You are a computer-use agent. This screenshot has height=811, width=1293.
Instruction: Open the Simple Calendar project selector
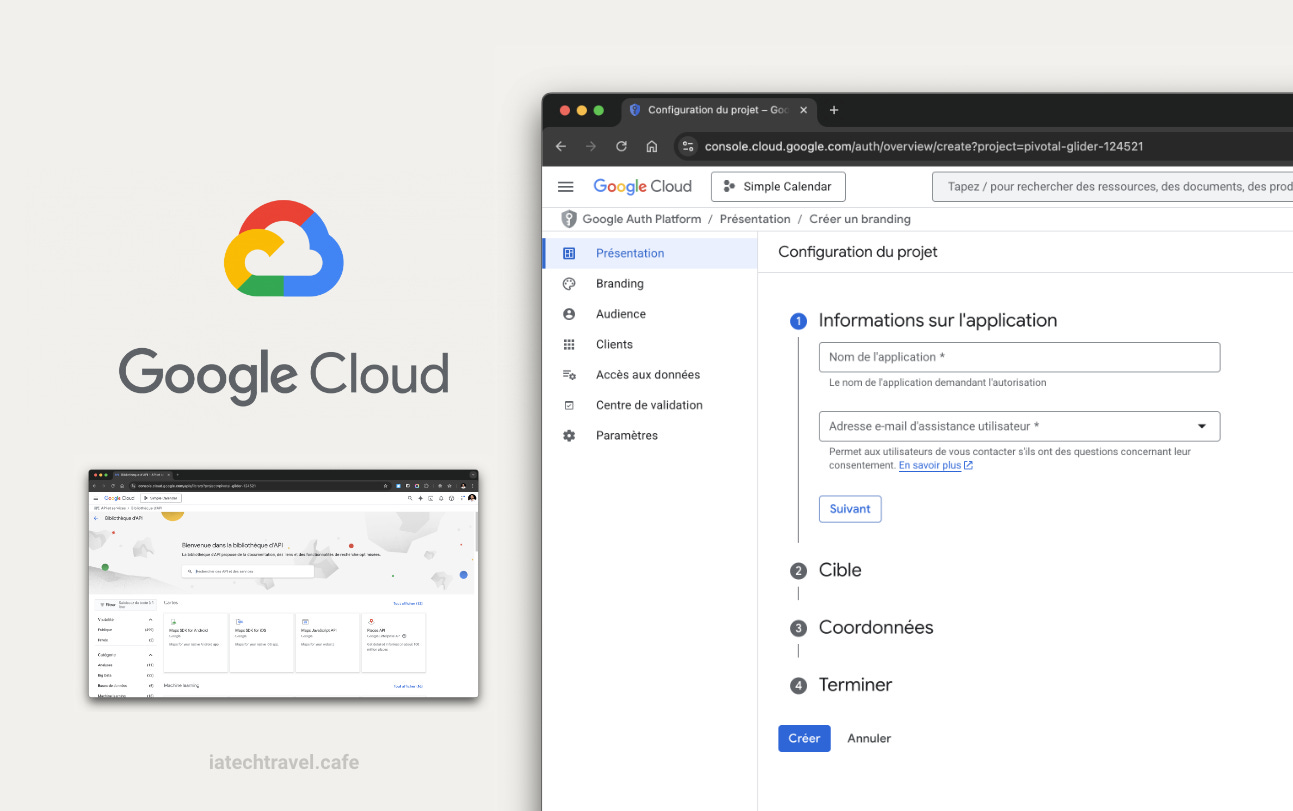coord(778,187)
